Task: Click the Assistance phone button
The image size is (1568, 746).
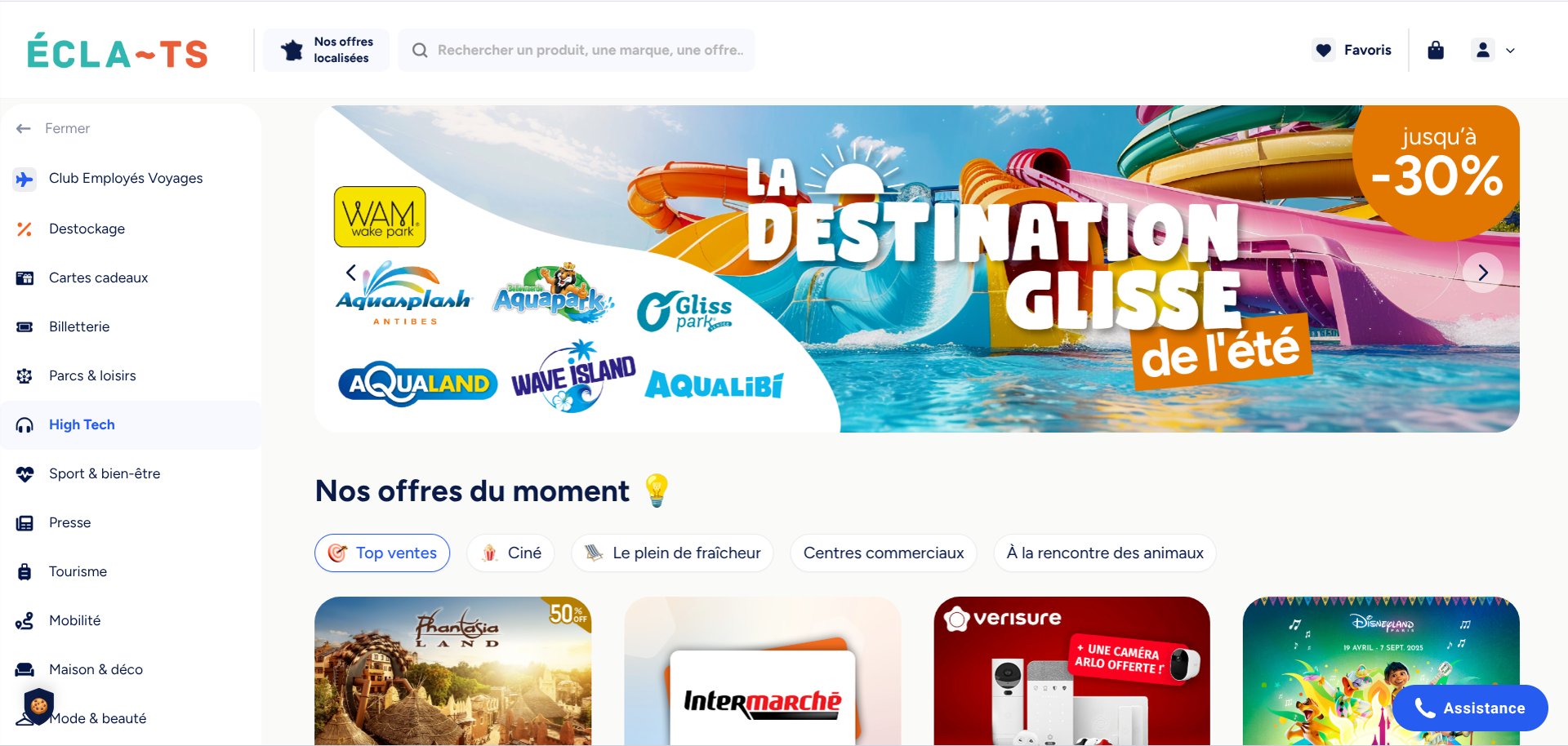Action: click(1470, 708)
